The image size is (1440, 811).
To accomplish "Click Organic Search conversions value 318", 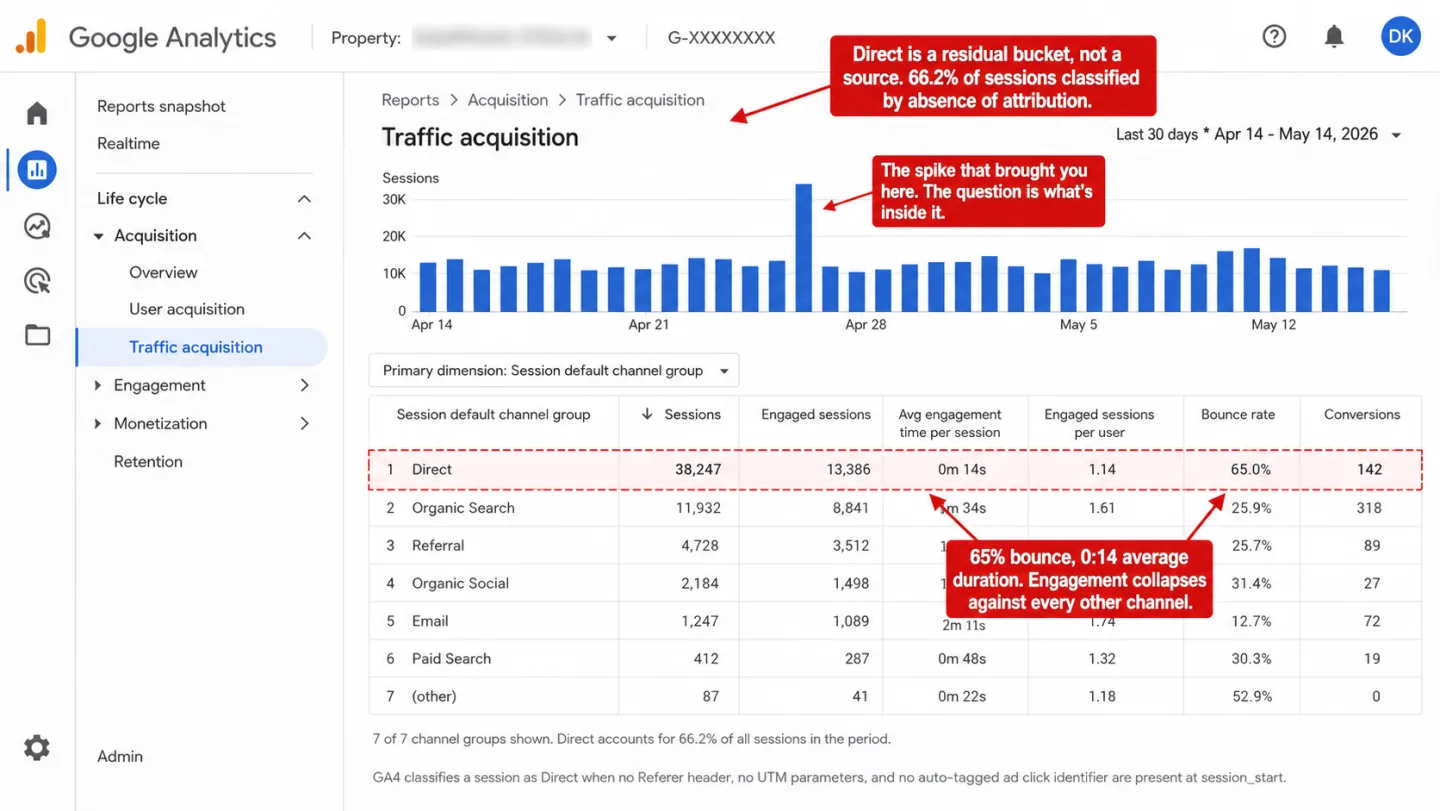I will [1369, 507].
